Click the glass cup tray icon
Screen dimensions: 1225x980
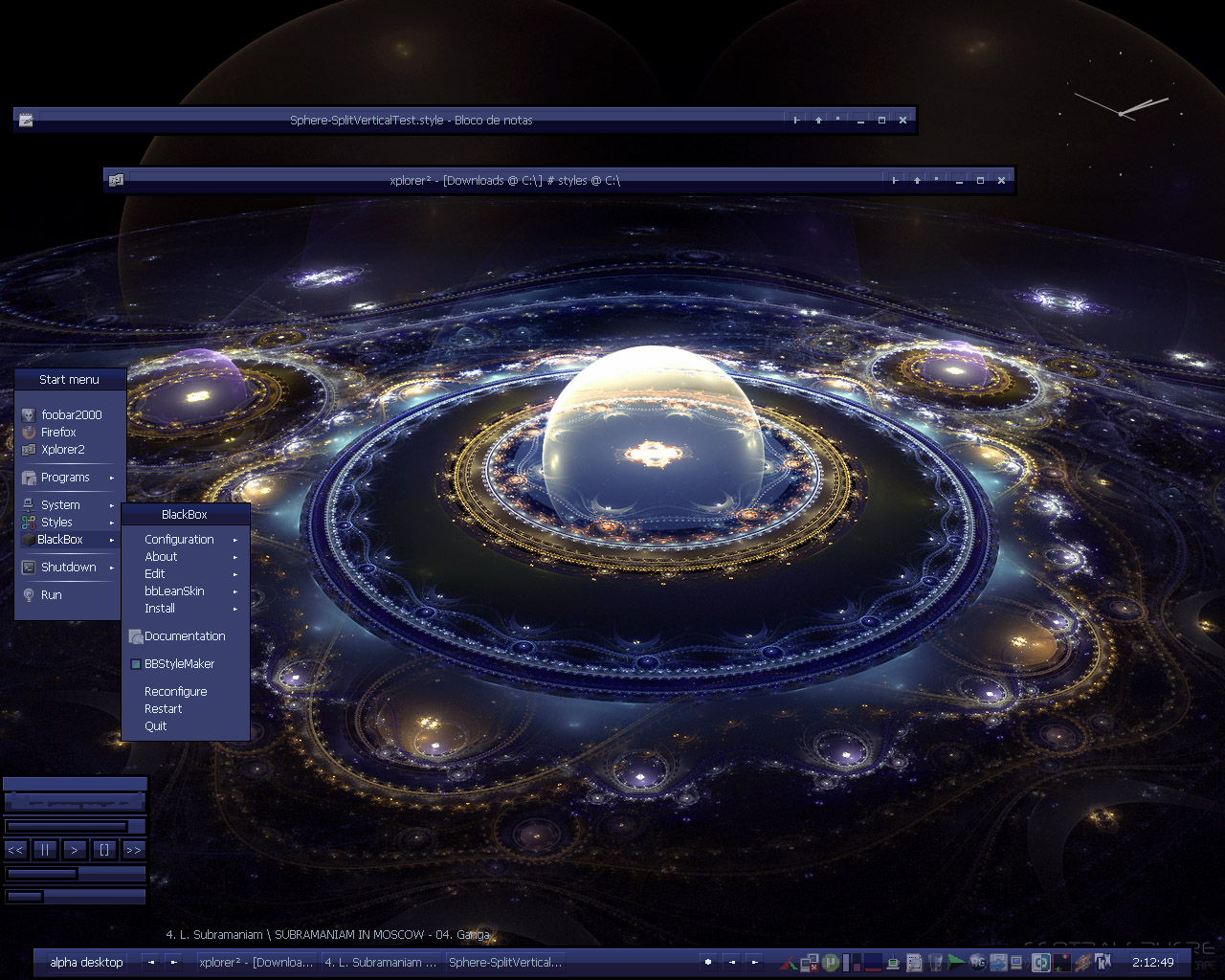click(935, 963)
